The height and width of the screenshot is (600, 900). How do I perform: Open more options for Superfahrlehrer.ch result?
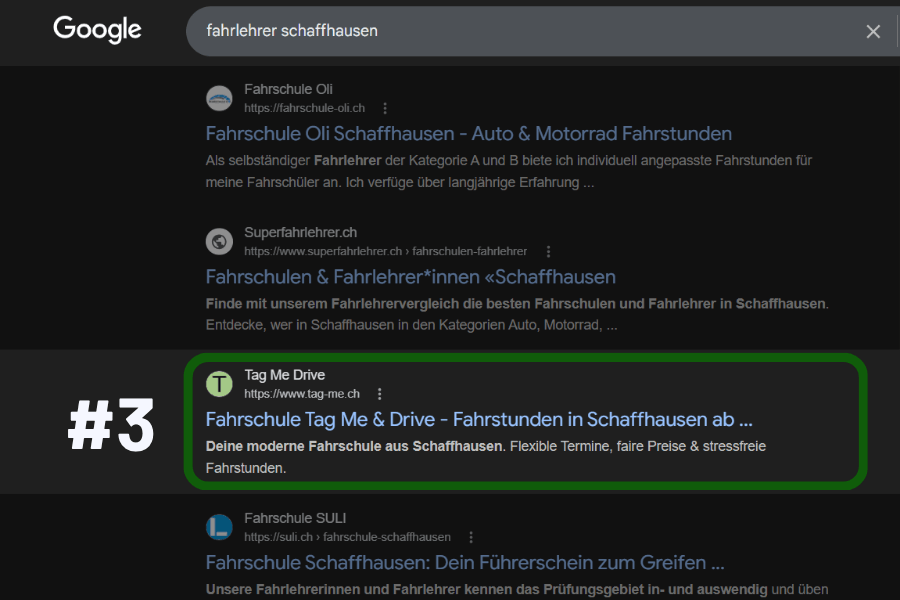point(549,251)
